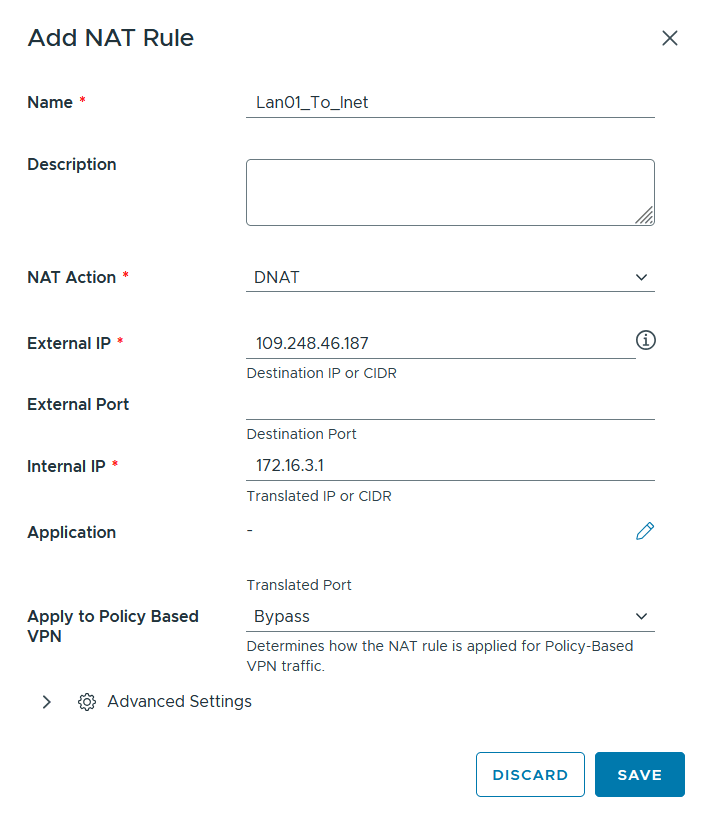Click inside the Description text area

point(450,192)
